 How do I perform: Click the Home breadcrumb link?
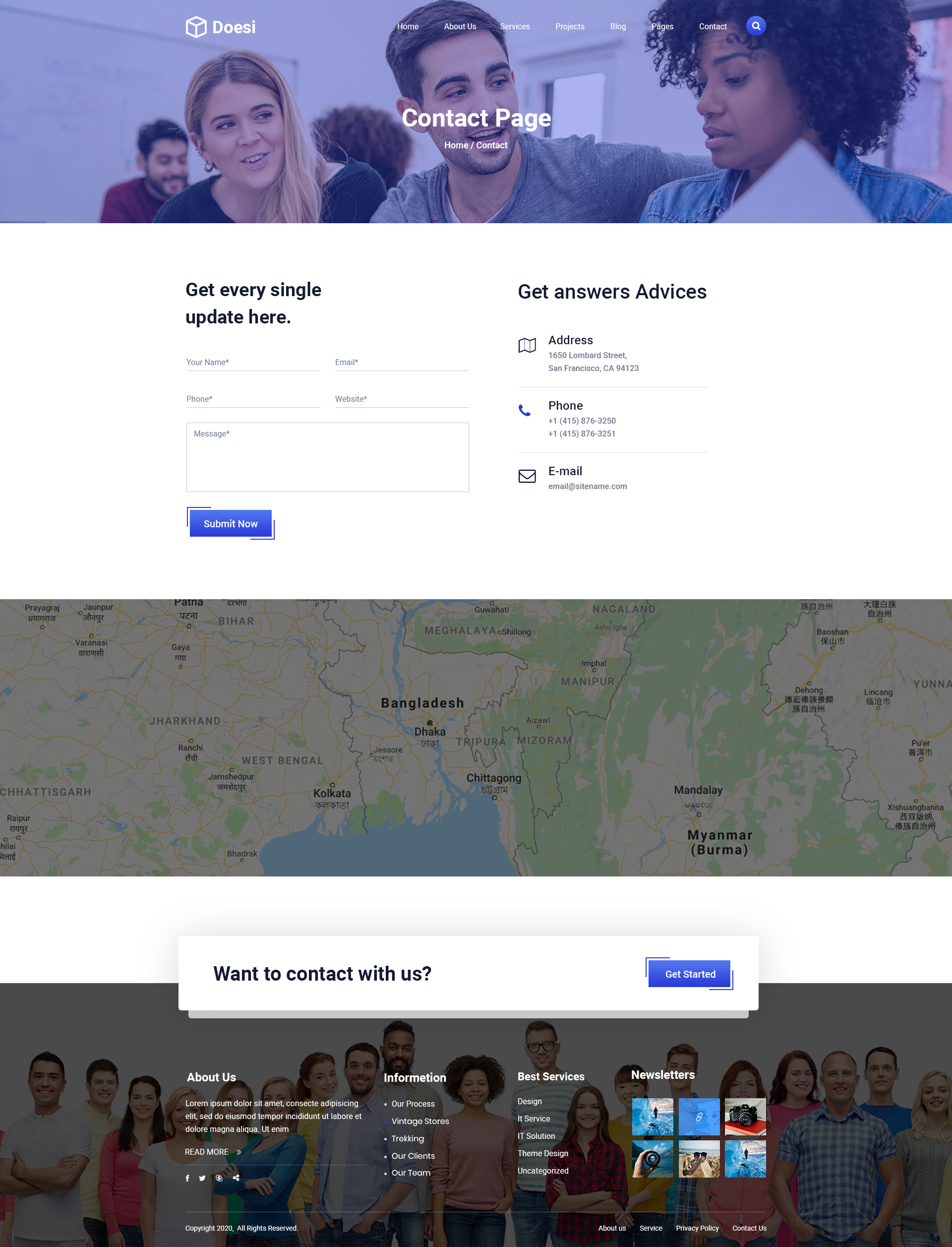tap(456, 145)
